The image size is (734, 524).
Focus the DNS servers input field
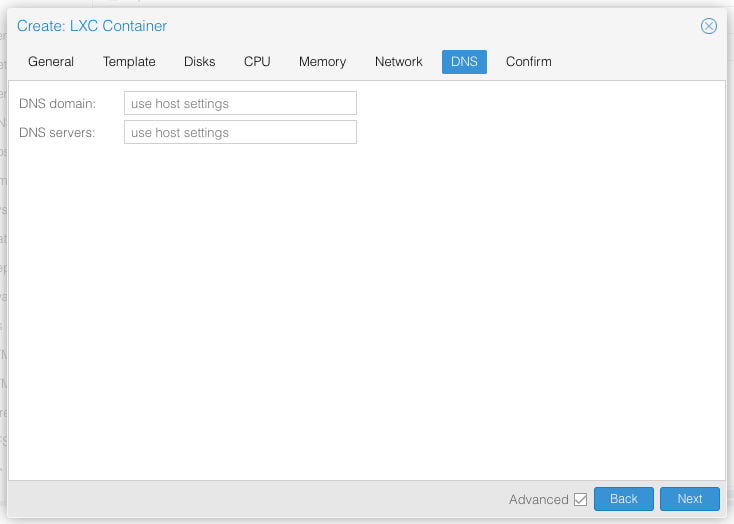[x=240, y=132]
